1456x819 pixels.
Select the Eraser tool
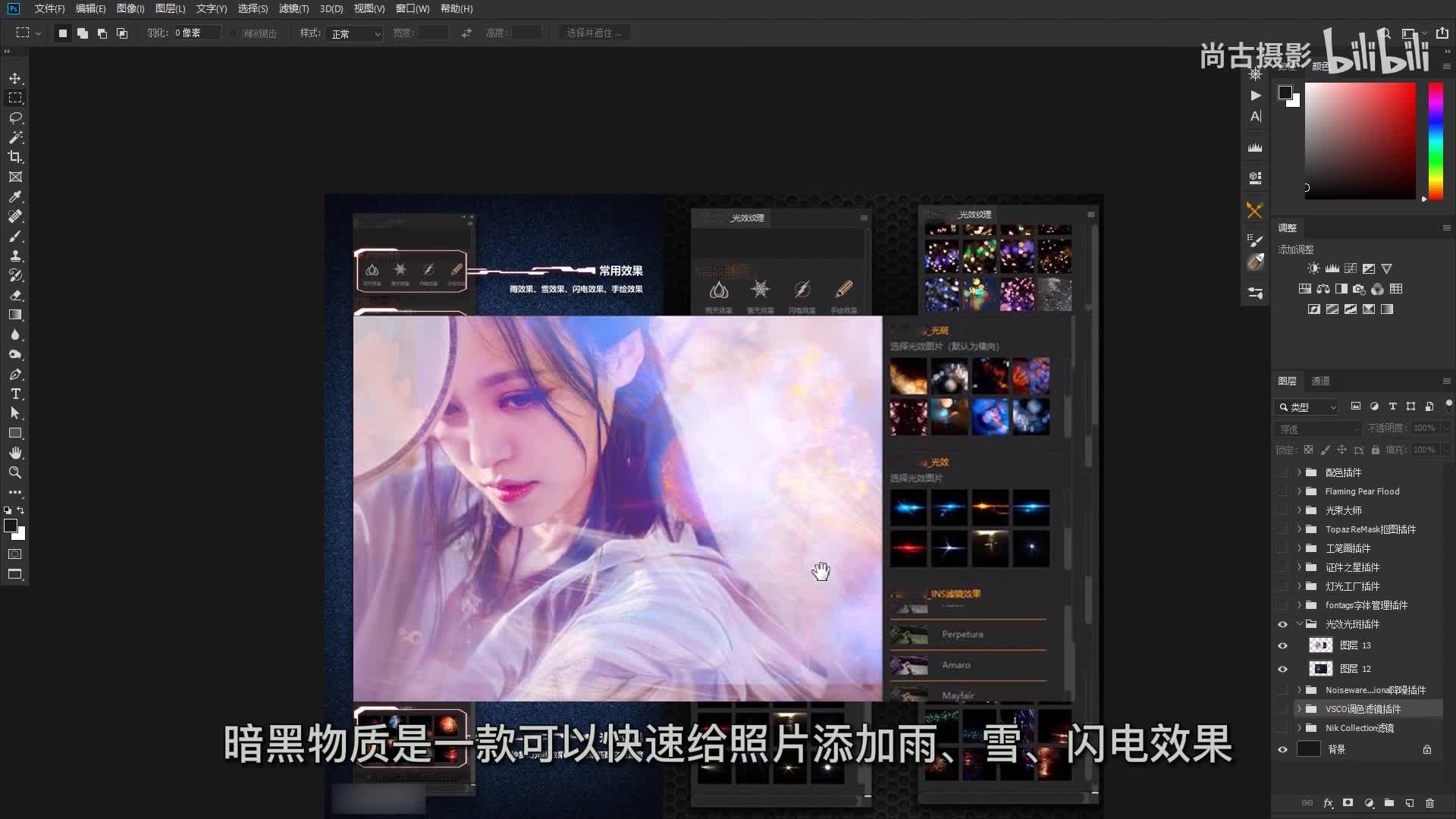coord(15,295)
